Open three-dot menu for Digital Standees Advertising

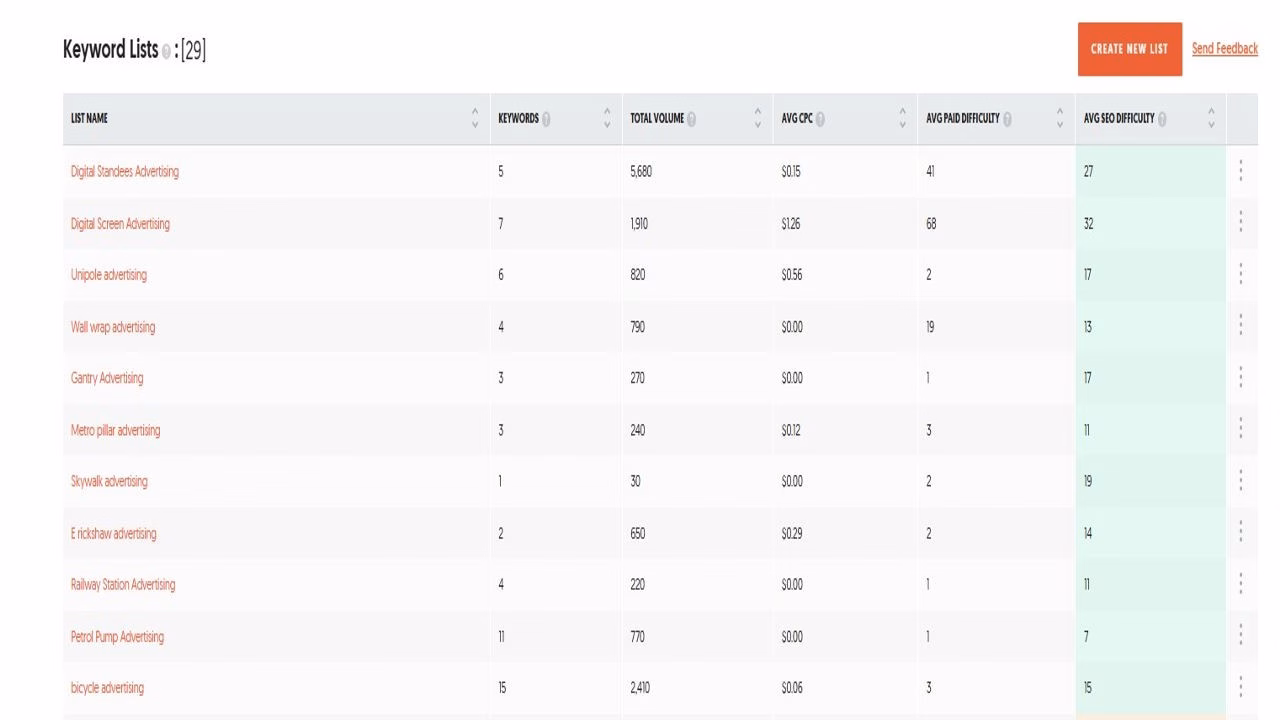1240,171
